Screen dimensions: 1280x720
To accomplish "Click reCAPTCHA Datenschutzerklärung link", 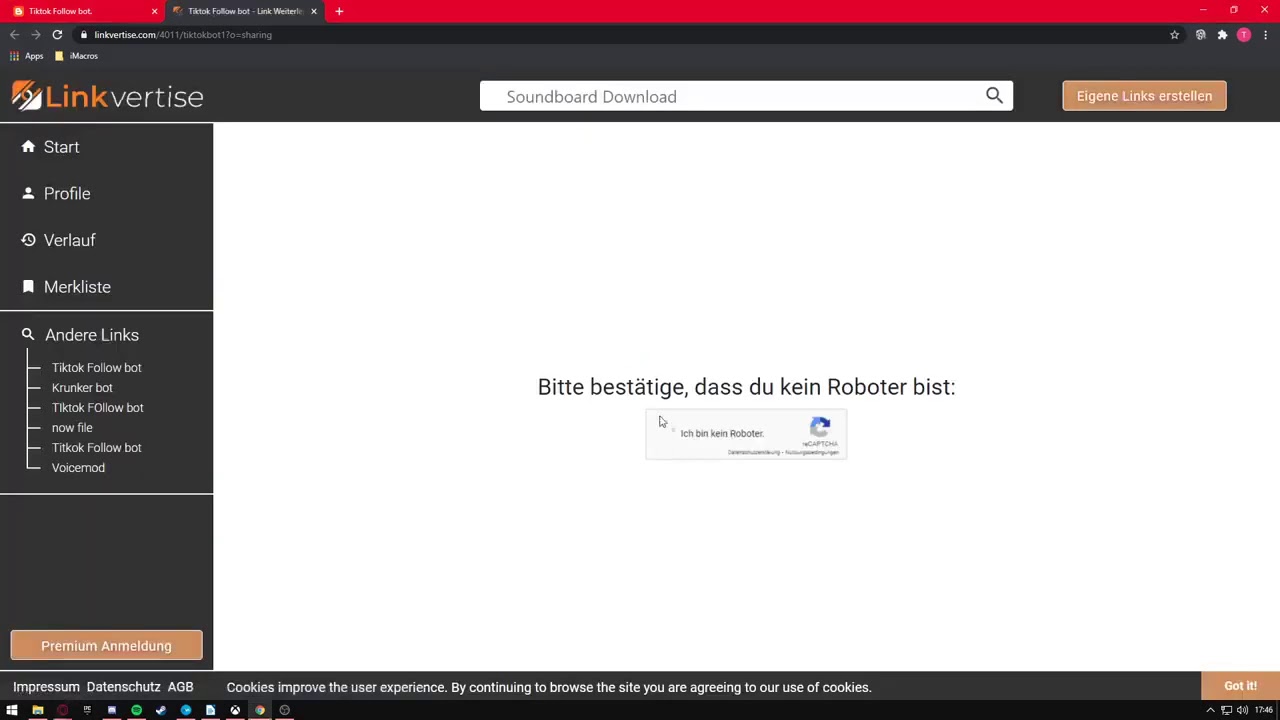I will (754, 452).
